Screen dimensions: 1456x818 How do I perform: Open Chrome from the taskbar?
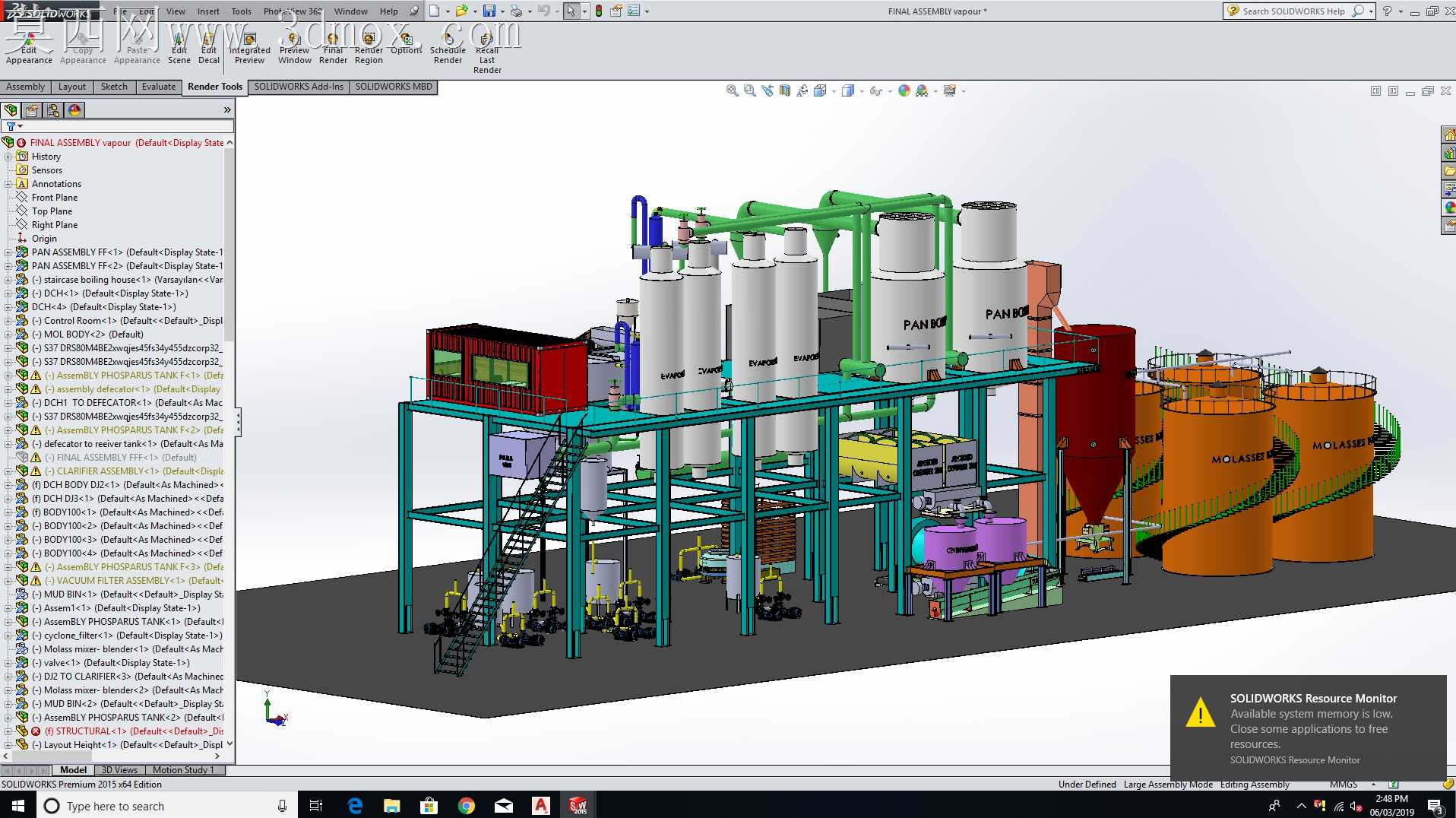(467, 806)
